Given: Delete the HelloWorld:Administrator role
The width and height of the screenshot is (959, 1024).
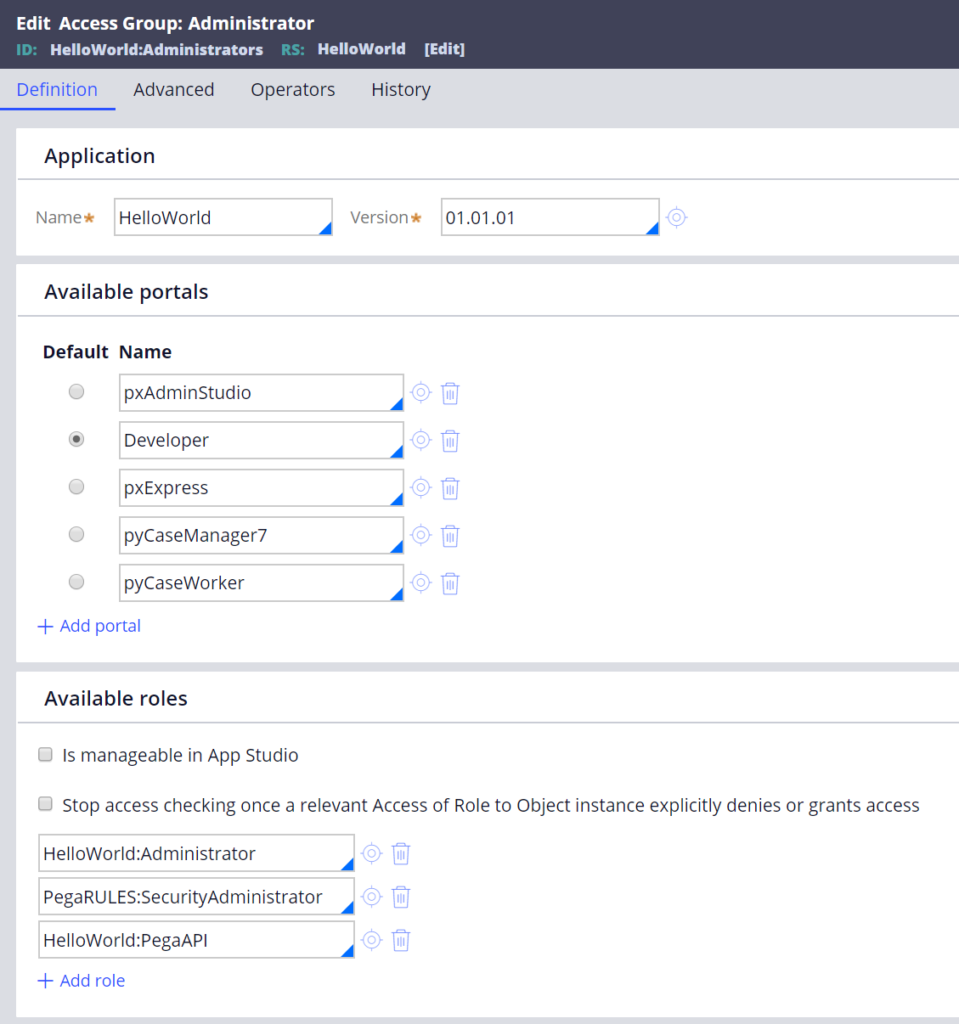Looking at the screenshot, I should coord(400,854).
